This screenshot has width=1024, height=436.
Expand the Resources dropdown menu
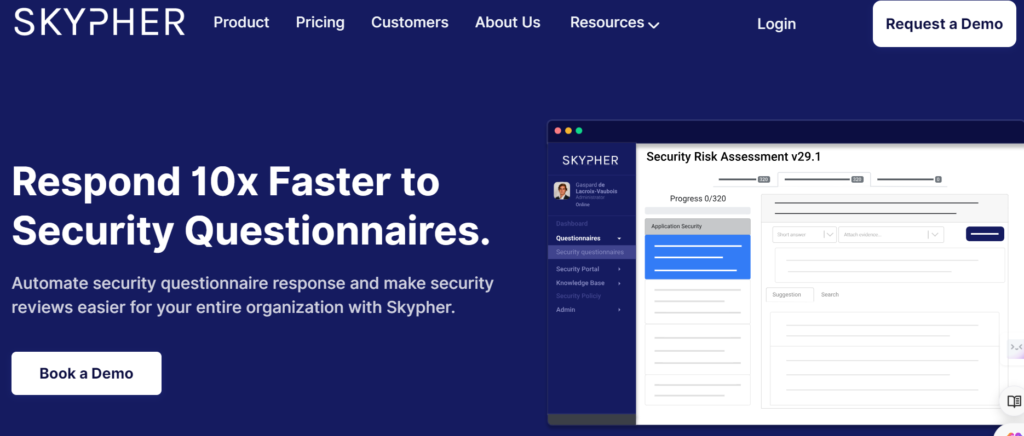(614, 23)
